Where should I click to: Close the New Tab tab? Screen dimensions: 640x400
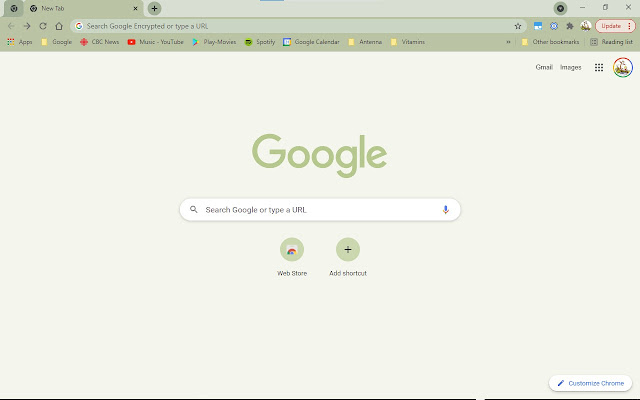pos(136,9)
